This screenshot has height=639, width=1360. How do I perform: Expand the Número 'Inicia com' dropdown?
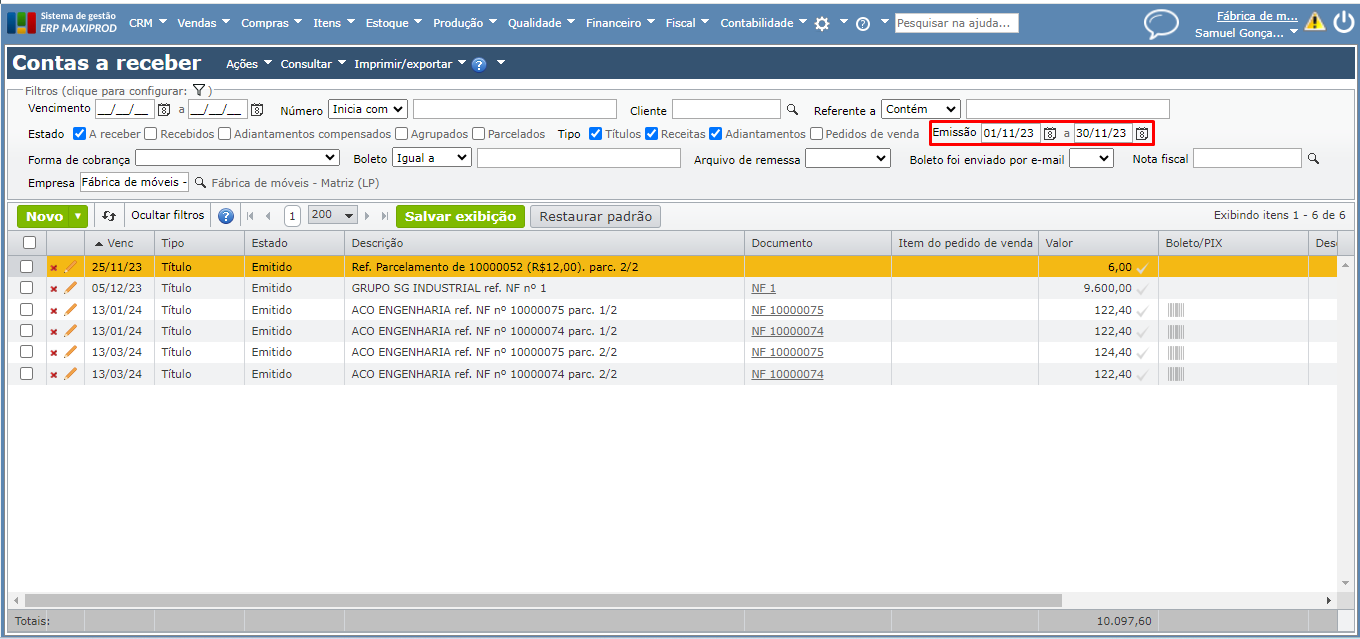coord(367,109)
